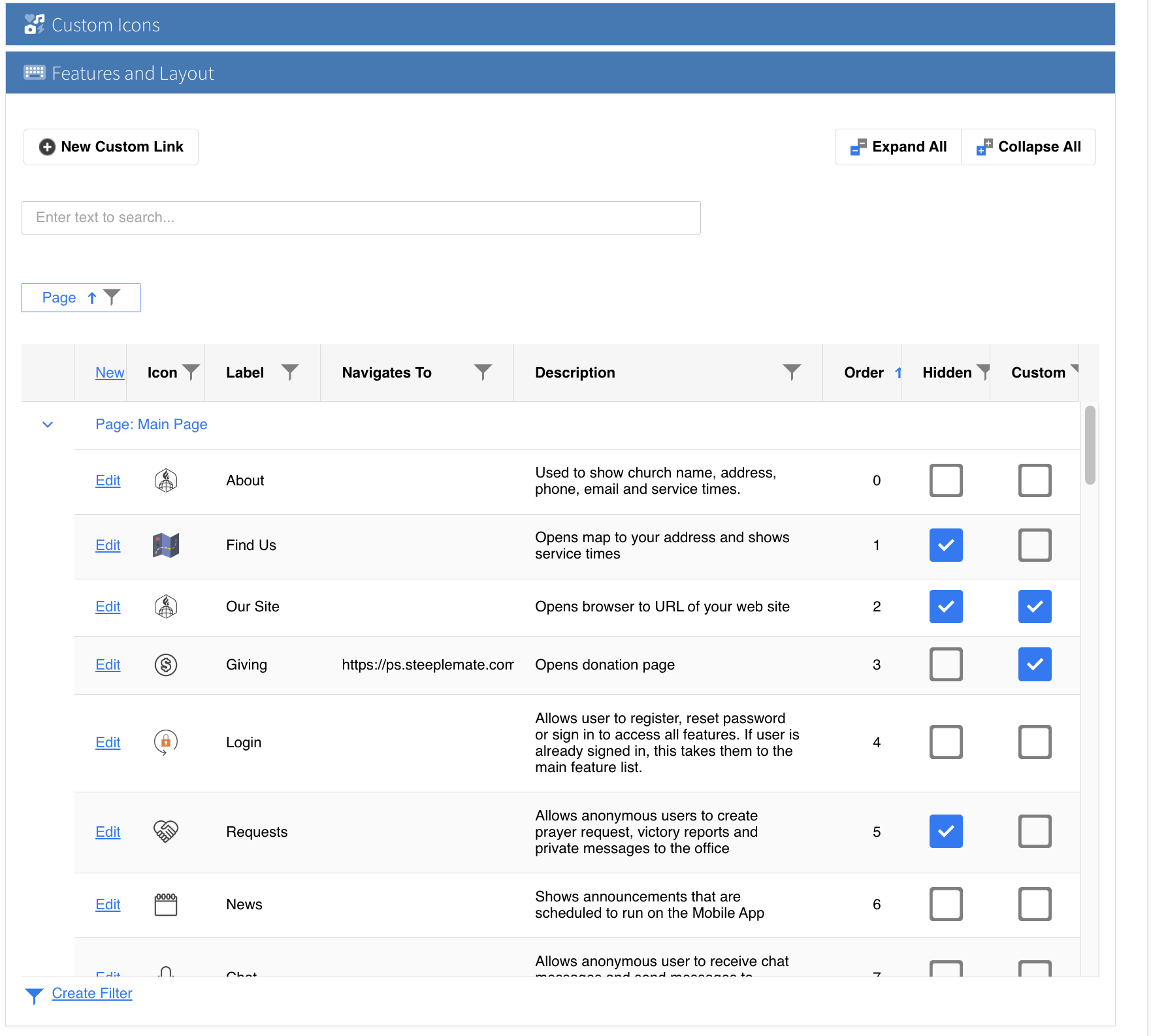Check Hidden for the Login row
This screenshot has width=1151, height=1036.
tap(946, 742)
